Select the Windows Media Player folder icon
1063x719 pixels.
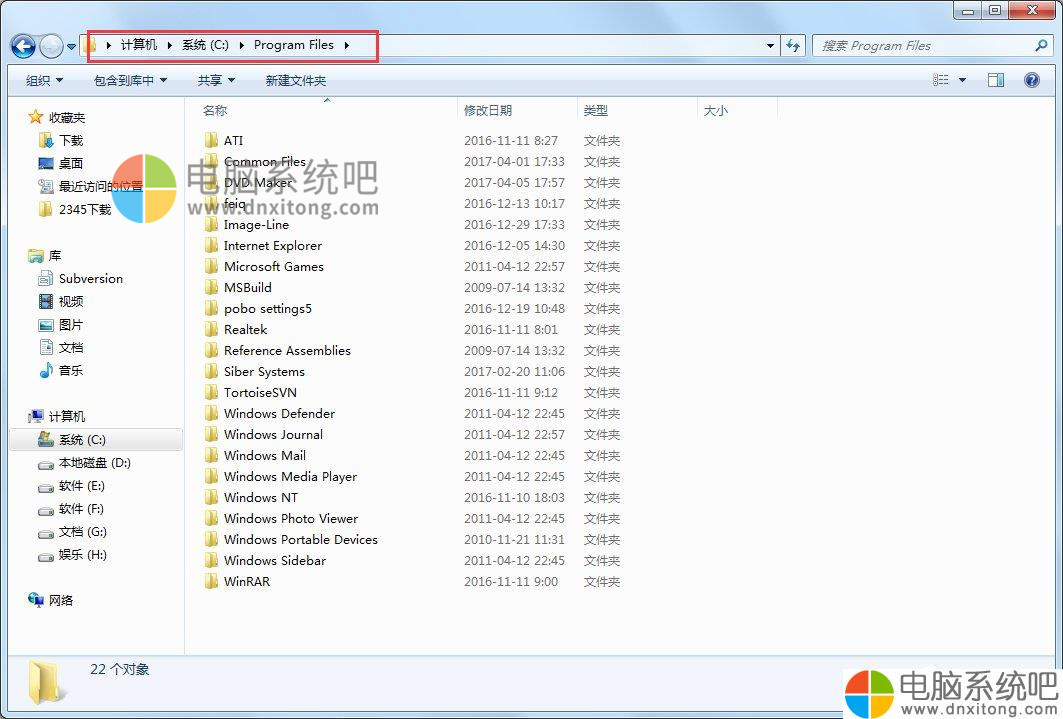coord(212,476)
